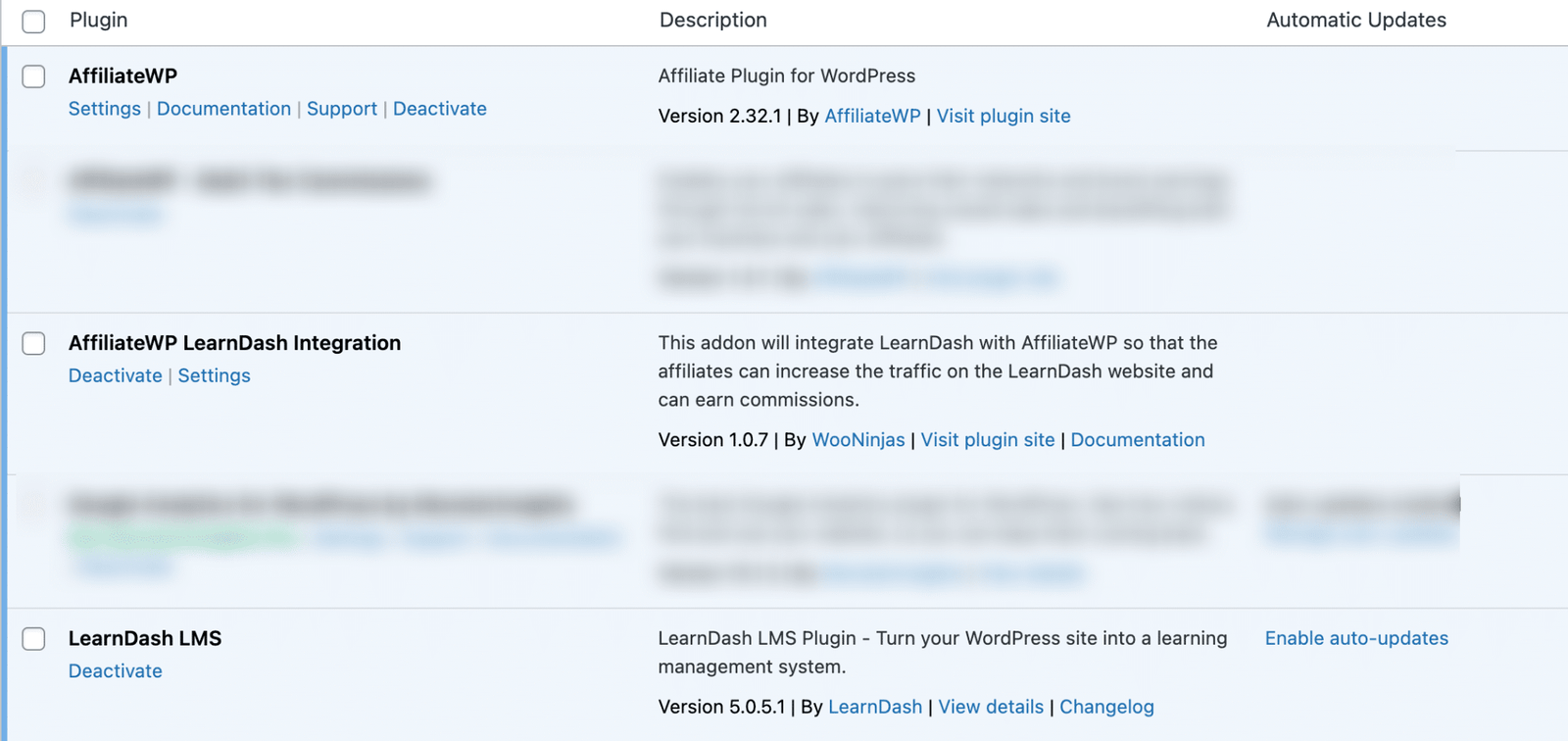Visit plugin site for LearnDash Integration addon
1568x741 pixels.
(x=988, y=440)
